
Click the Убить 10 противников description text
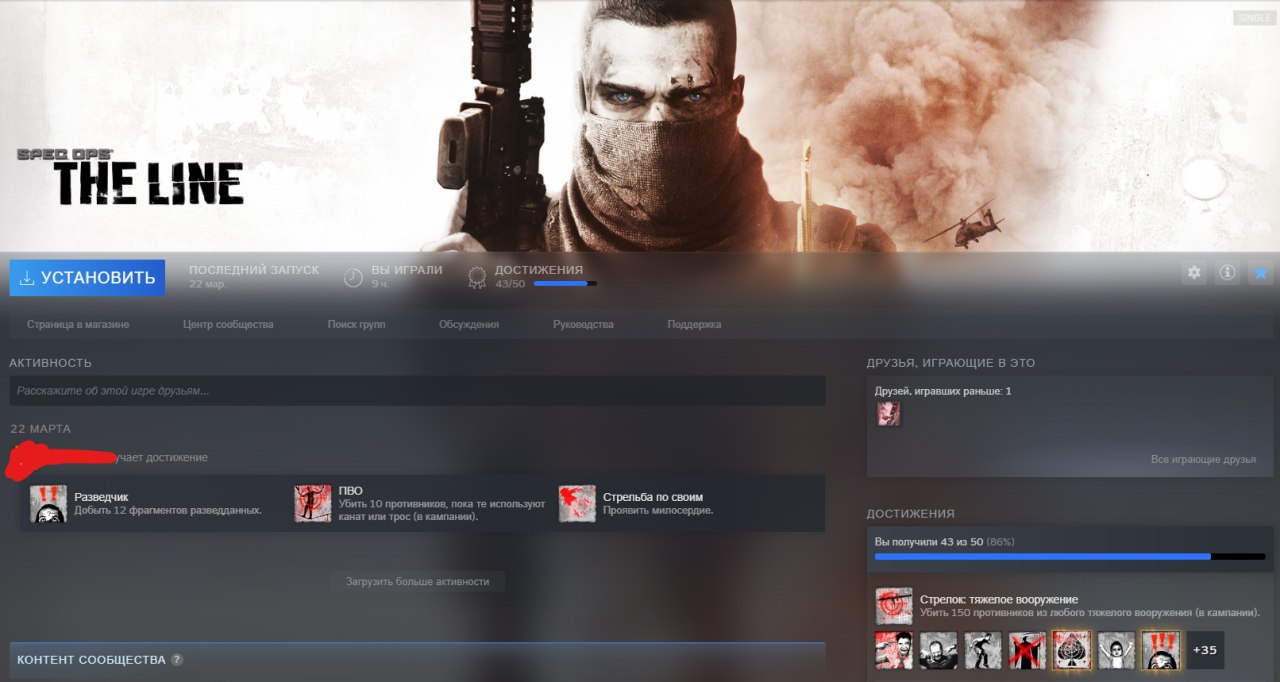point(442,510)
